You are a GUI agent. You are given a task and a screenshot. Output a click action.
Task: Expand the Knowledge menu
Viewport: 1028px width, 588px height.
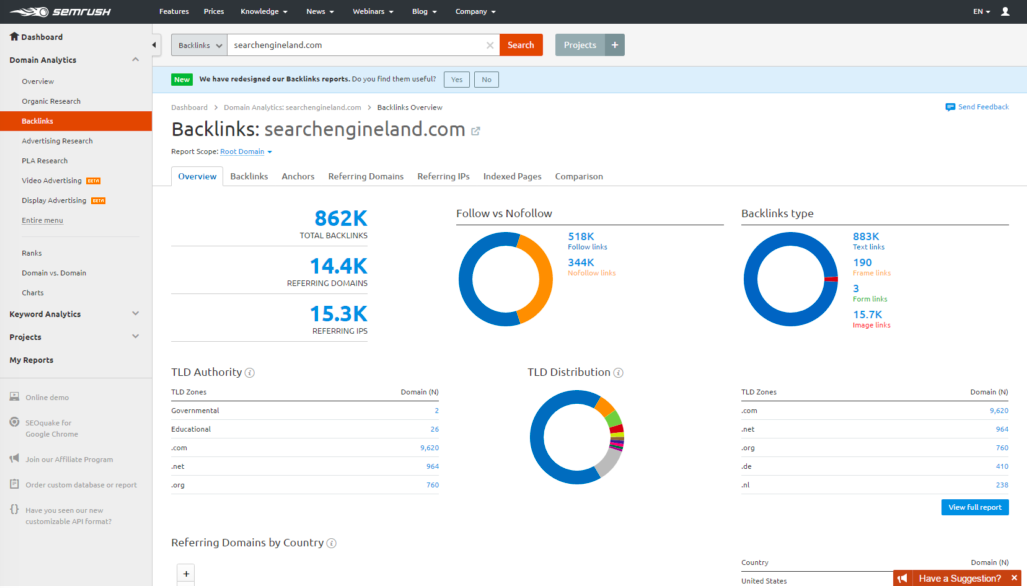[264, 12]
